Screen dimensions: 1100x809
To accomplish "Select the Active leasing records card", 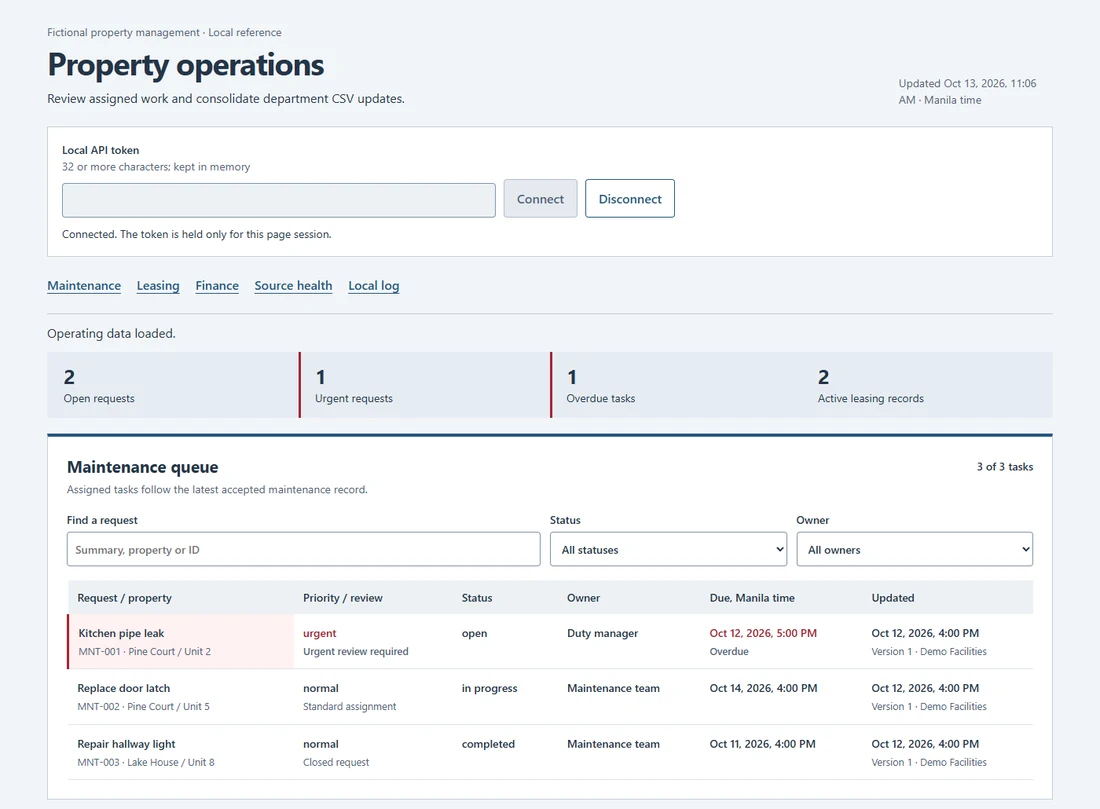I will coord(927,385).
